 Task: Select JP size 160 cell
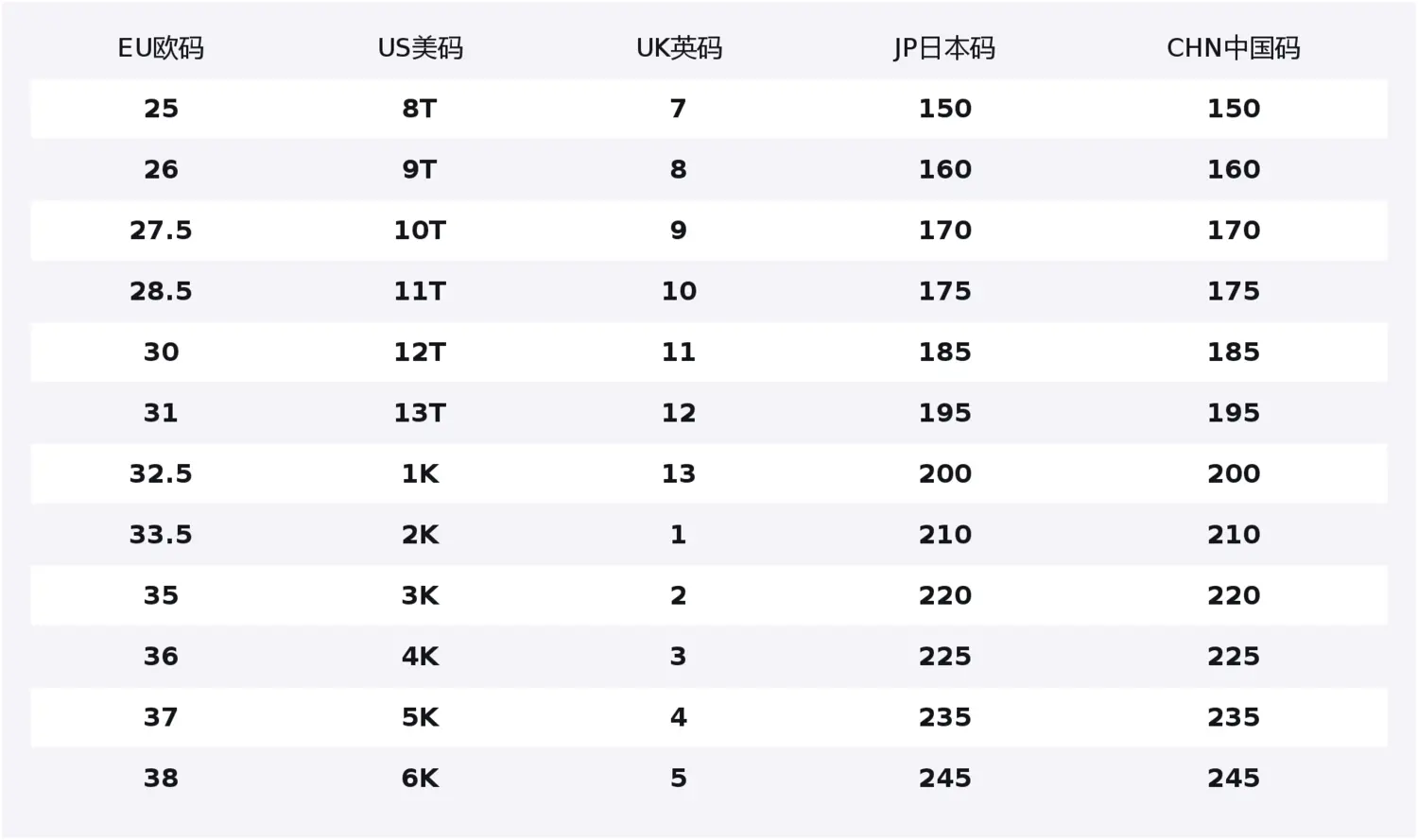pyautogui.click(x=945, y=170)
